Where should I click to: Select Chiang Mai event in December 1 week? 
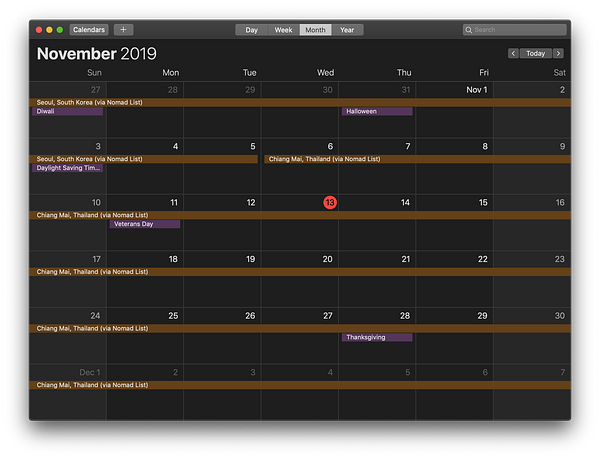[x=300, y=385]
